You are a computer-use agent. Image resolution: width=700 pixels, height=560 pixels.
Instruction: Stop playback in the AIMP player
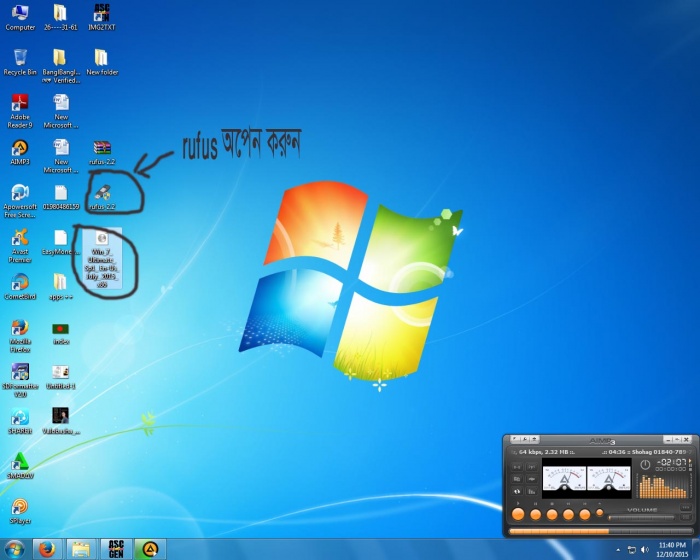[551, 514]
